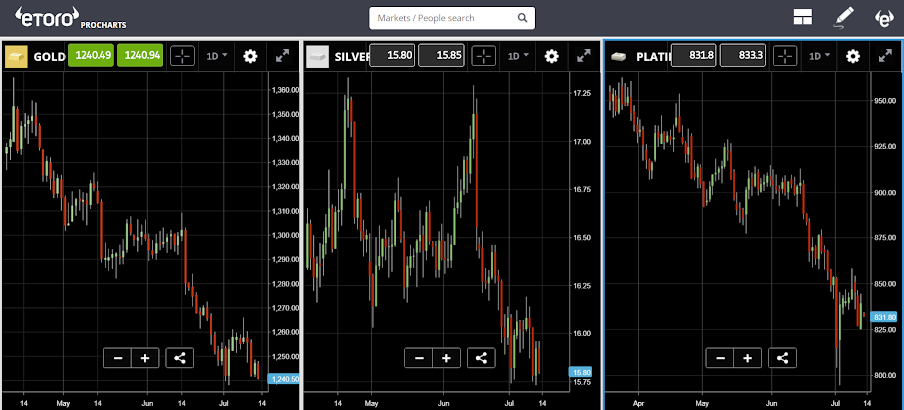Open the chart layout grid icon
Image resolution: width=904 pixels, height=410 pixels.
pos(803,17)
